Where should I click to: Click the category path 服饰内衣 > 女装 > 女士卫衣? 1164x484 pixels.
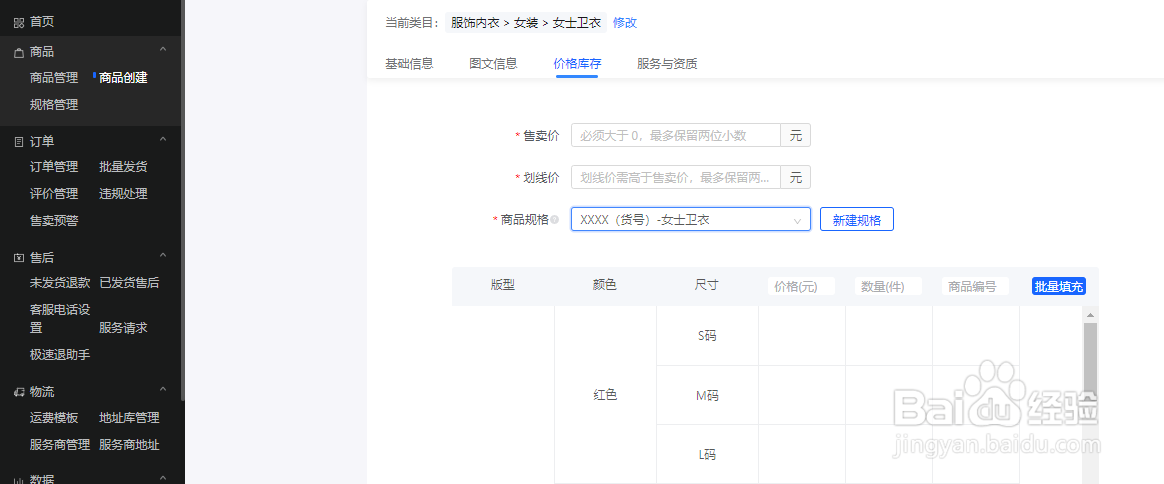[526, 22]
